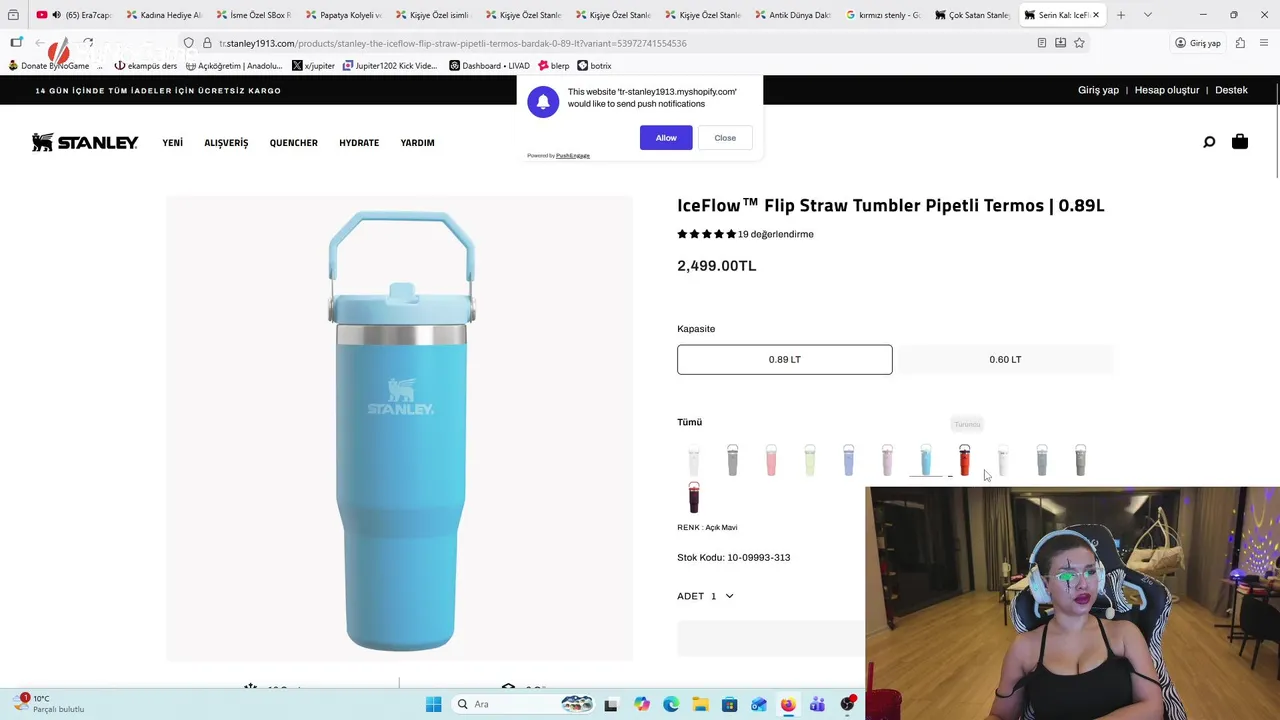Screen dimensions: 1280x720
Task: Click the 19 değerlendirme reviews text
Action: tap(776, 234)
